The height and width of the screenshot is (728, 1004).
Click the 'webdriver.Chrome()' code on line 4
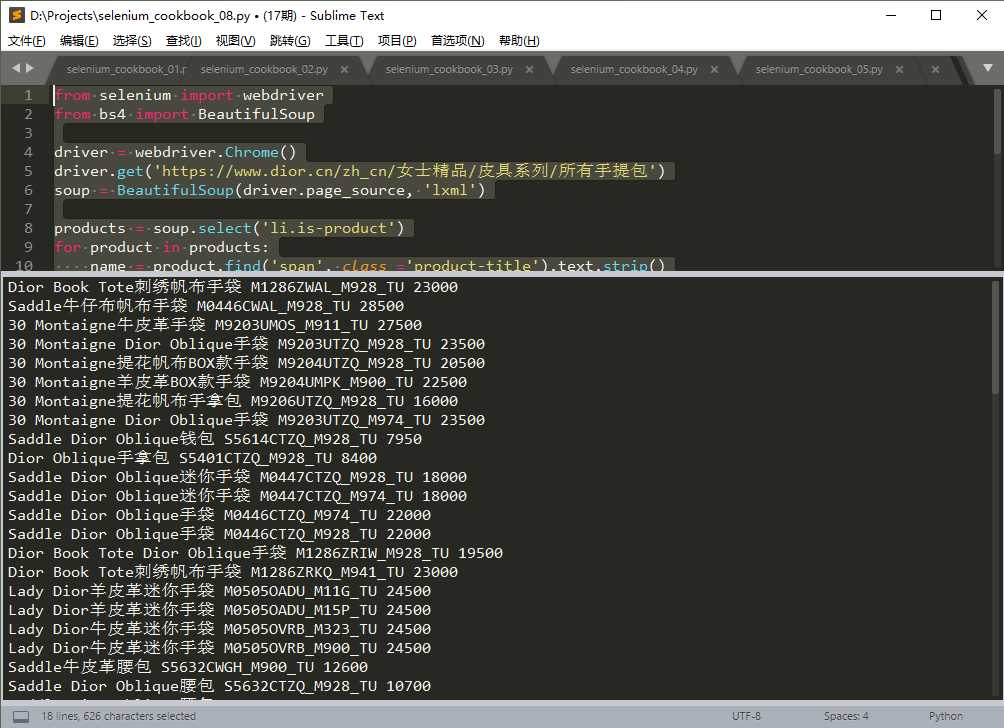coord(215,152)
